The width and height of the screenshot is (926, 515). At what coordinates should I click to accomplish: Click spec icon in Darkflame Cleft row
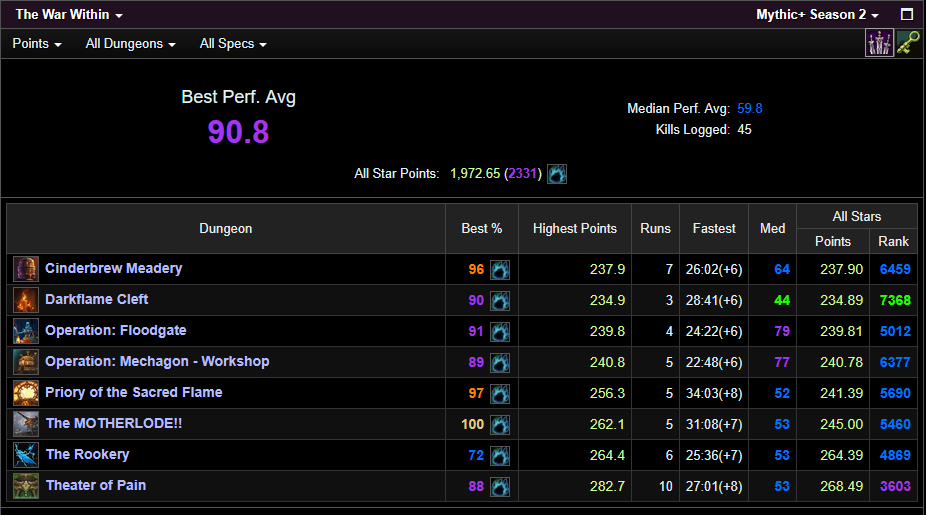tap(500, 301)
